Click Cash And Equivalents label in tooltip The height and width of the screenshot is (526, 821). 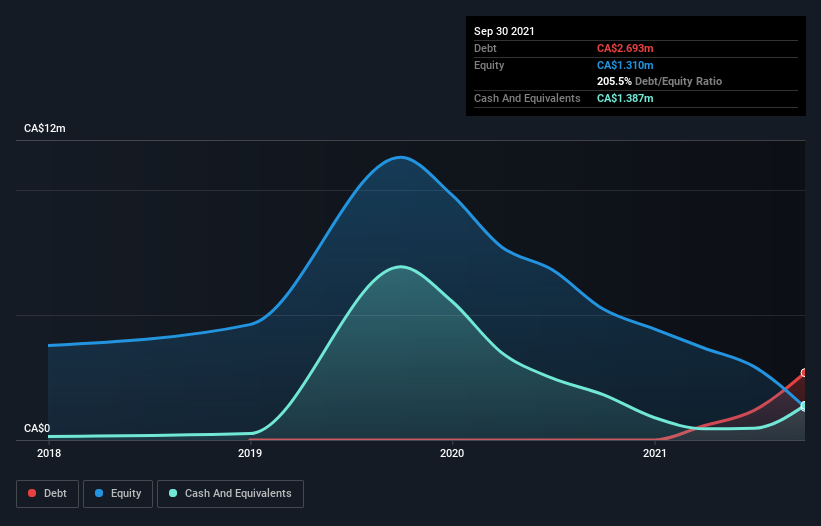click(x=527, y=98)
